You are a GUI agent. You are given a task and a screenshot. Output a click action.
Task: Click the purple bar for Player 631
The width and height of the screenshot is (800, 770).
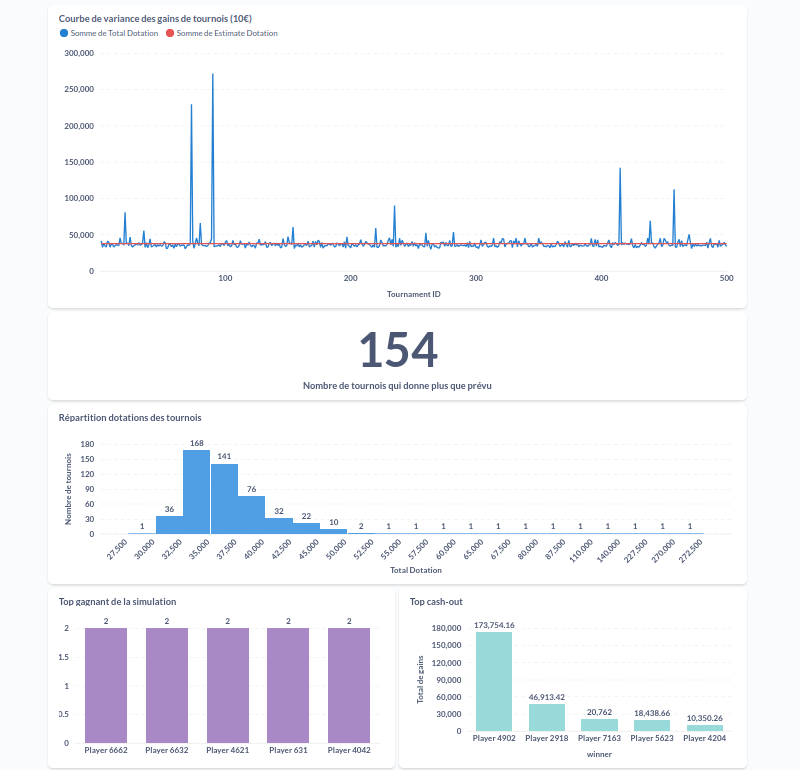pos(288,685)
